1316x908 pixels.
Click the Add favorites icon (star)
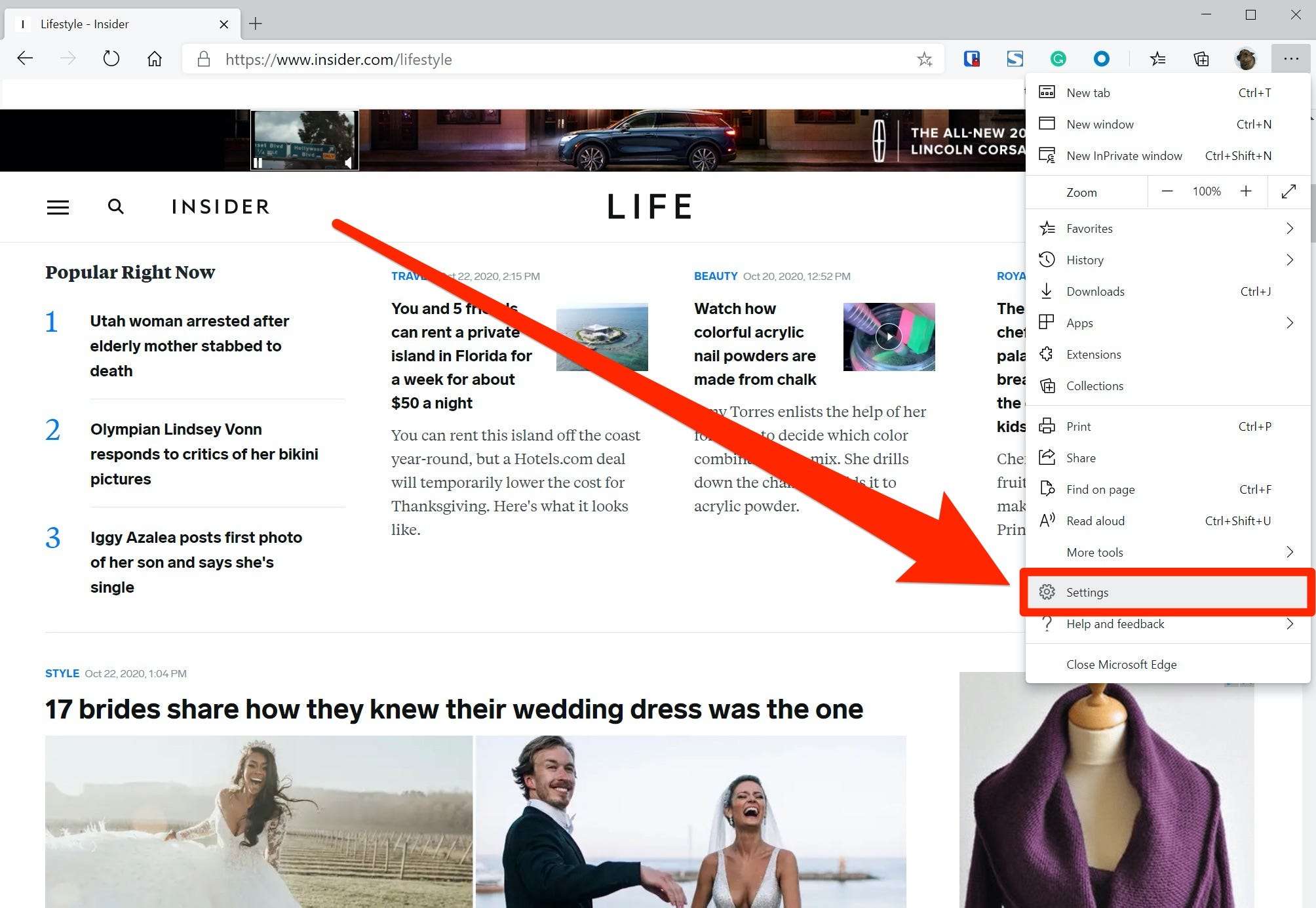[924, 58]
